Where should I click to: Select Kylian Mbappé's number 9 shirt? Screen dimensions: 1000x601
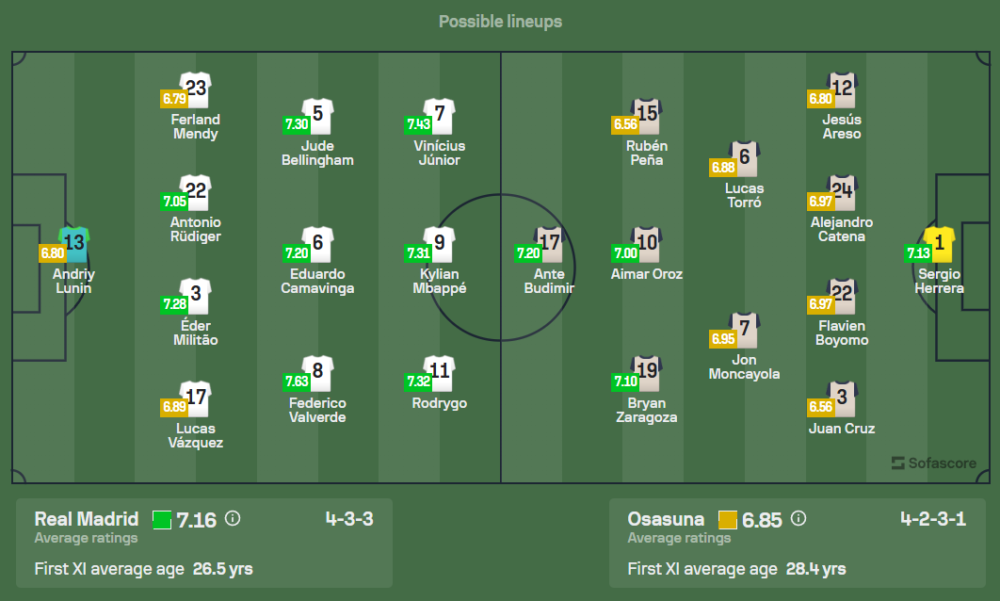[439, 242]
